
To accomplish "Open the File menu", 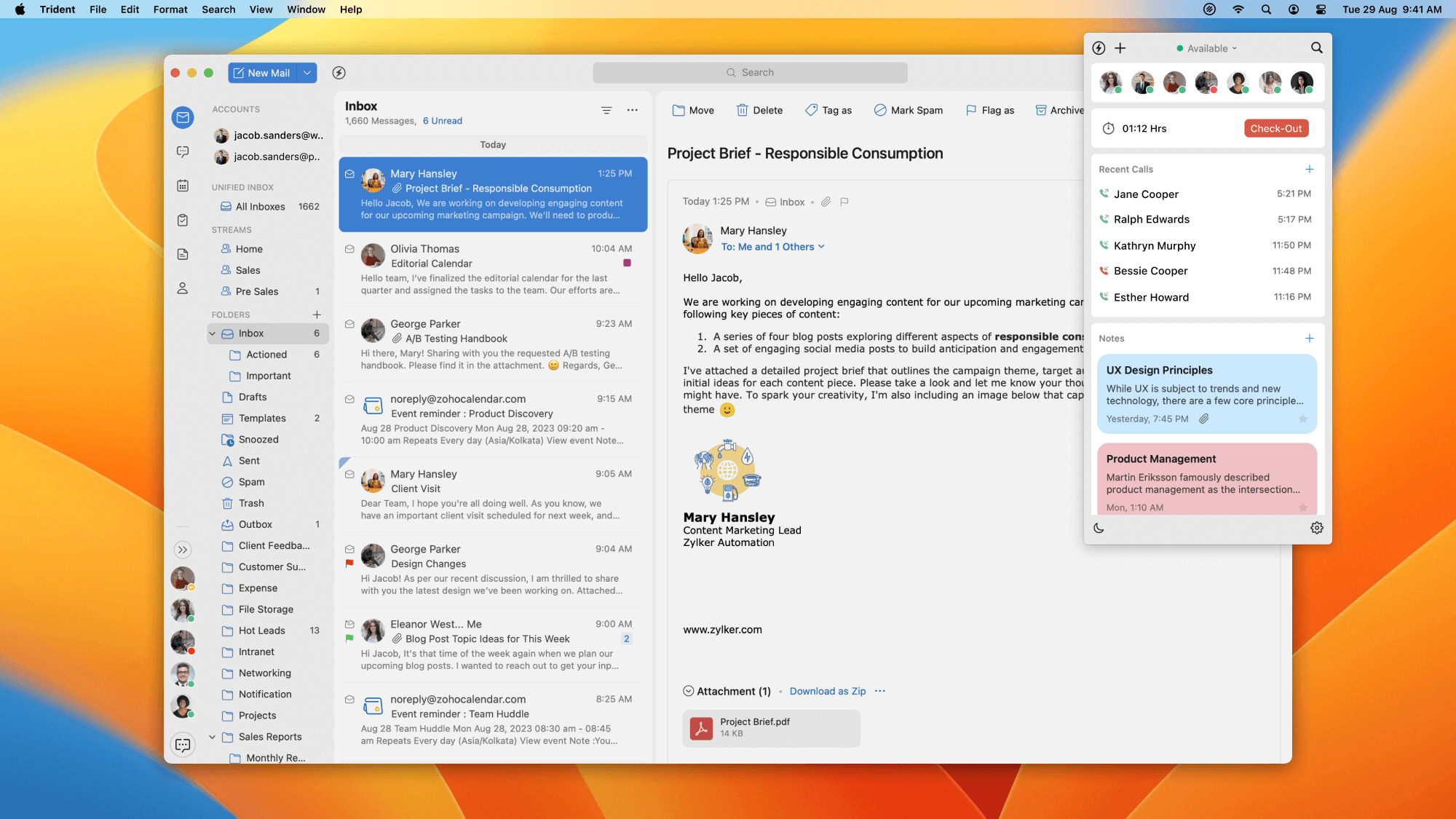I will pyautogui.click(x=98, y=9).
